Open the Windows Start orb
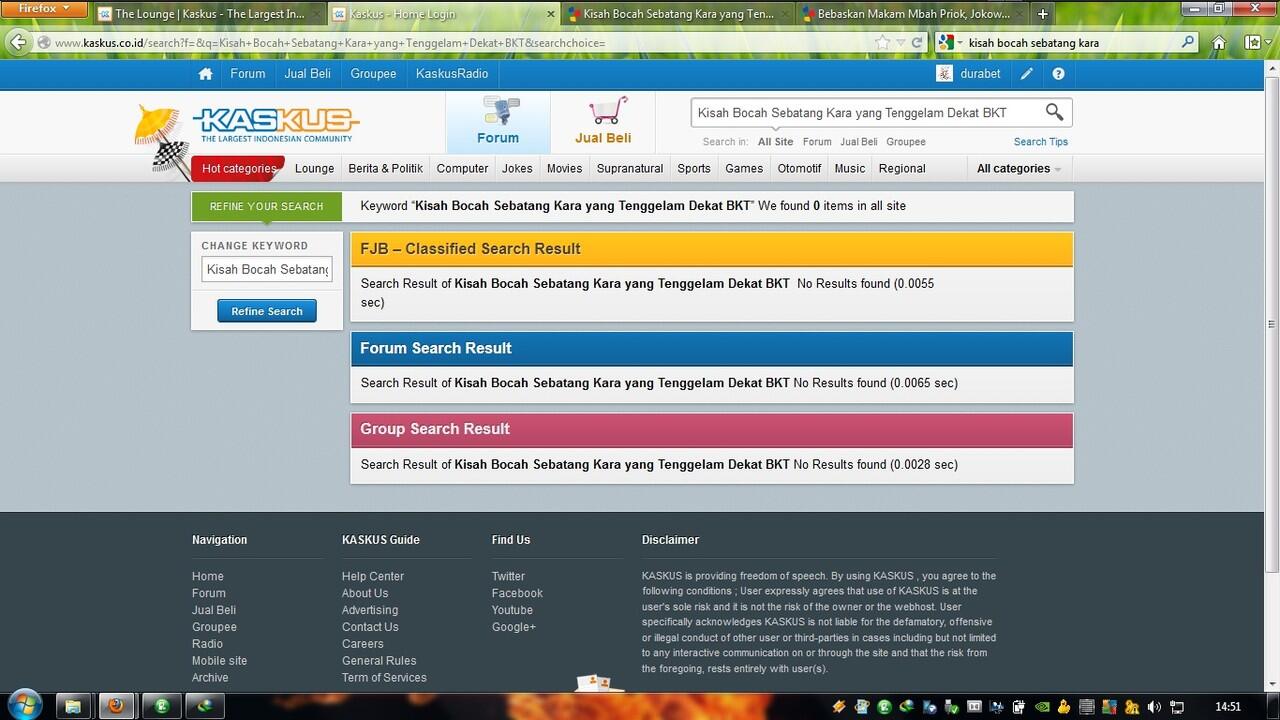1280x720 pixels. coord(23,705)
